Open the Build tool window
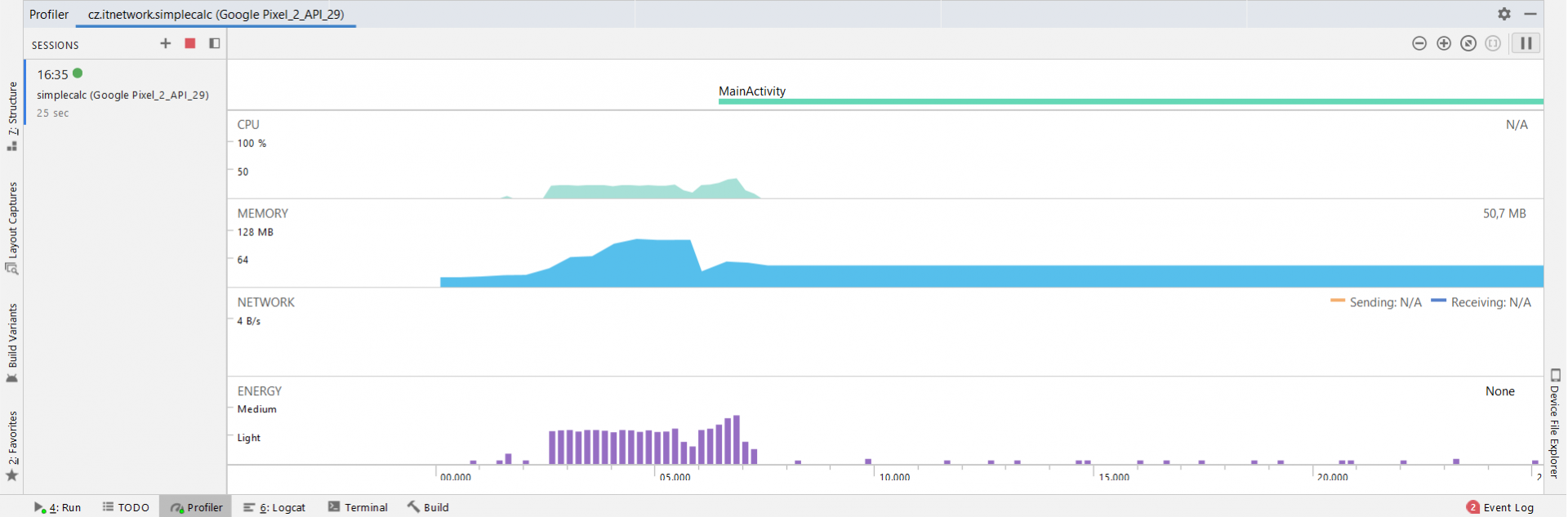Screen dimensions: 1568x517 [428, 507]
